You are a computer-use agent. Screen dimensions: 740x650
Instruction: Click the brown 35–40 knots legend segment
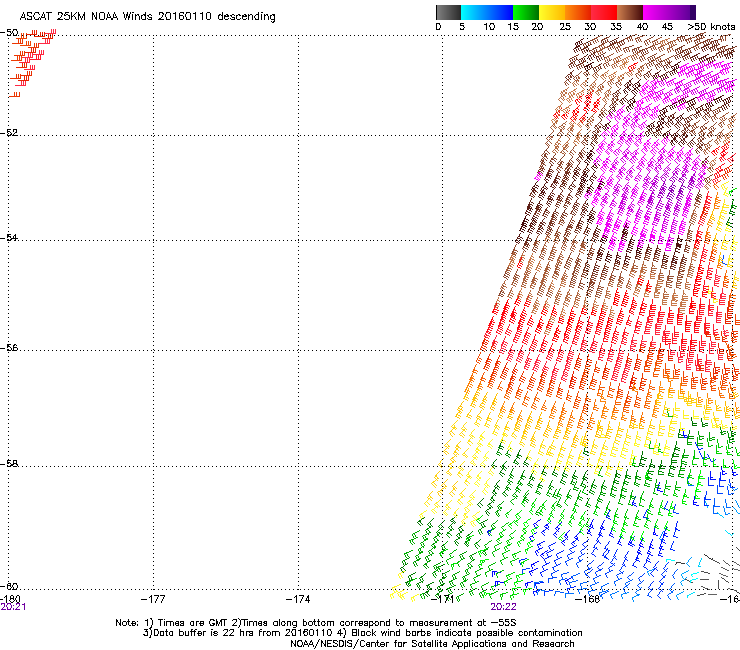coord(630,12)
